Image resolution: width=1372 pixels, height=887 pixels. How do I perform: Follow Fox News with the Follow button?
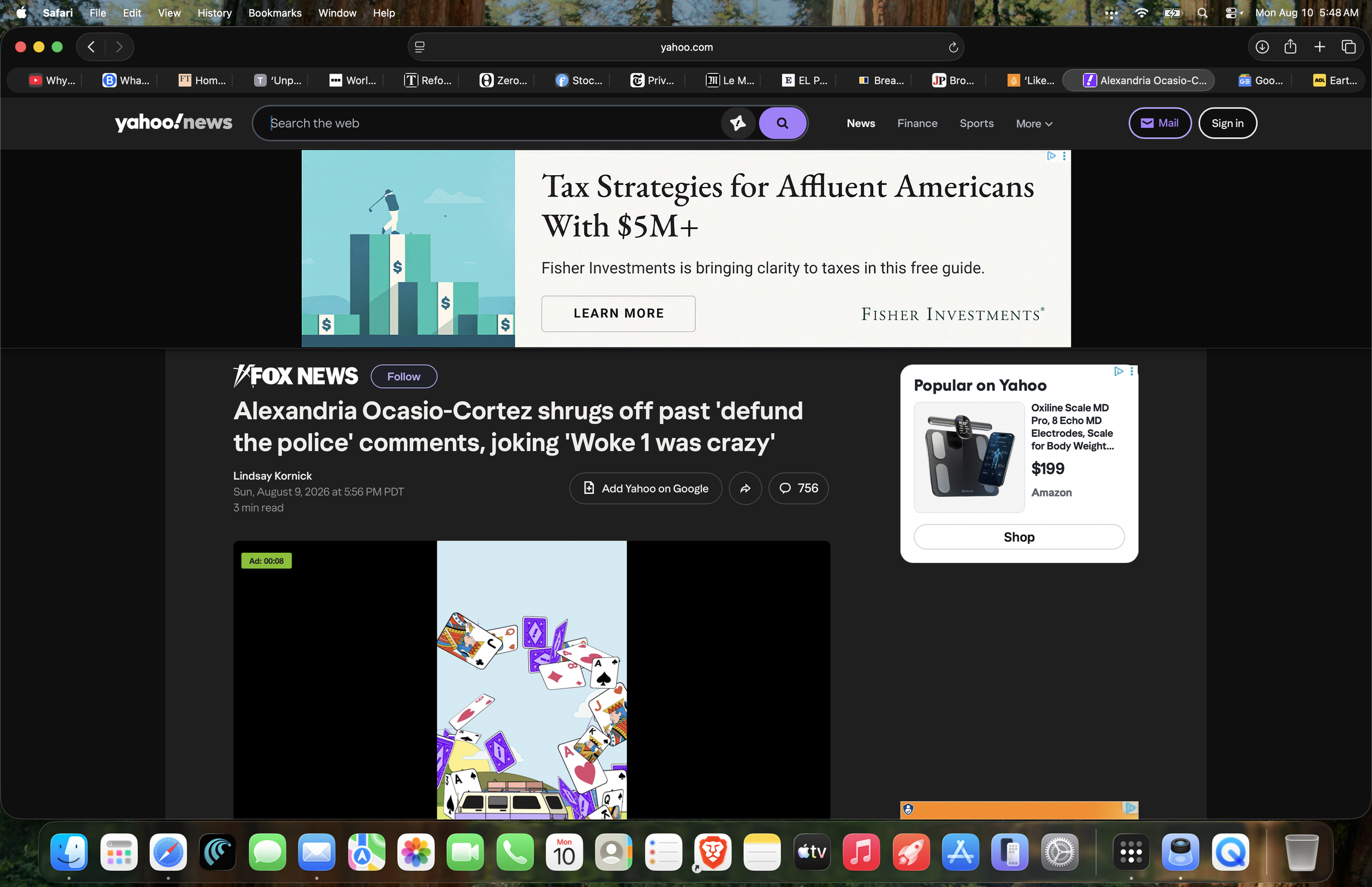tap(403, 376)
